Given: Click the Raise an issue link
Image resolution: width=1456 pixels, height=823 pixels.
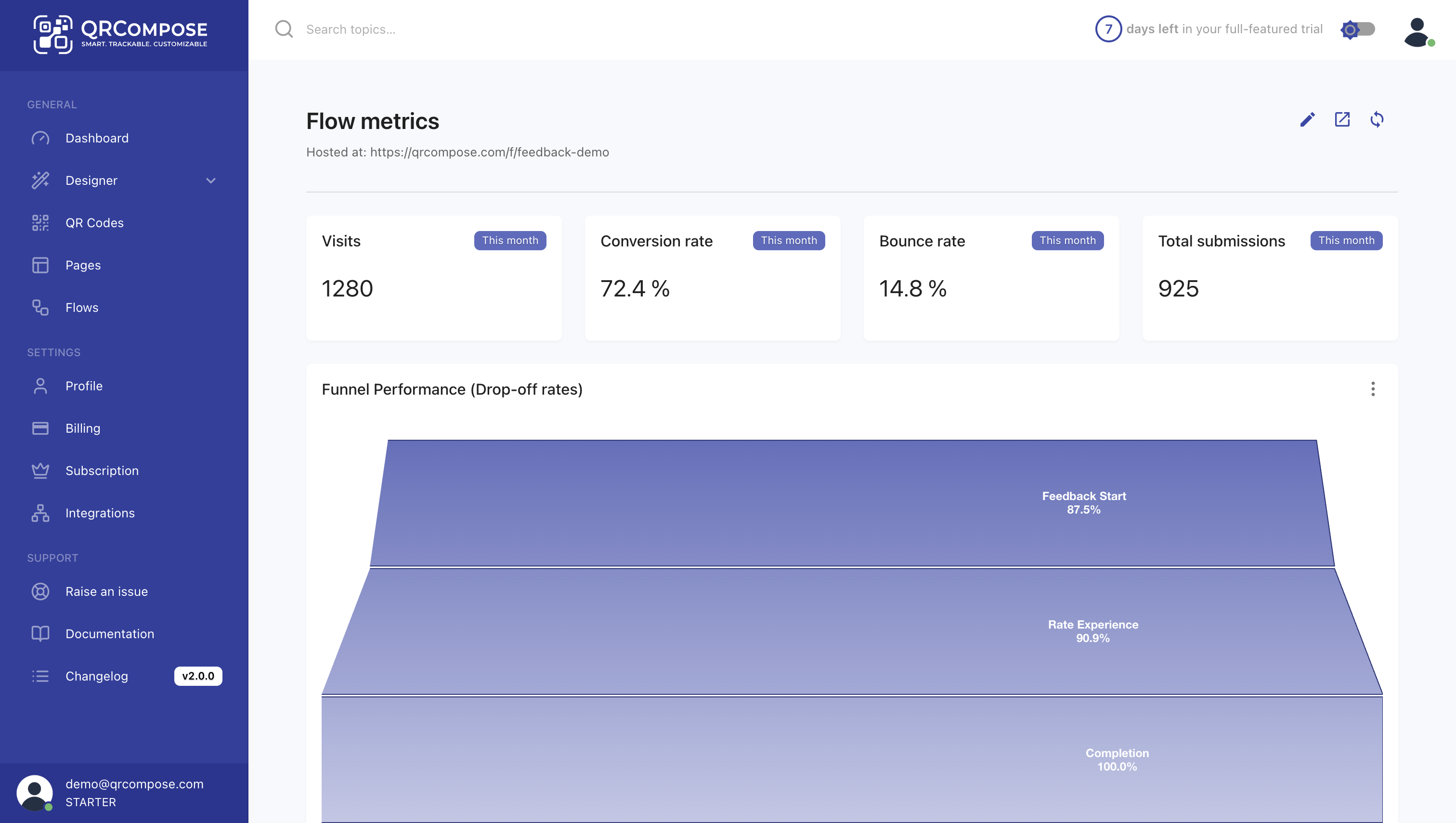Looking at the screenshot, I should [x=106, y=591].
